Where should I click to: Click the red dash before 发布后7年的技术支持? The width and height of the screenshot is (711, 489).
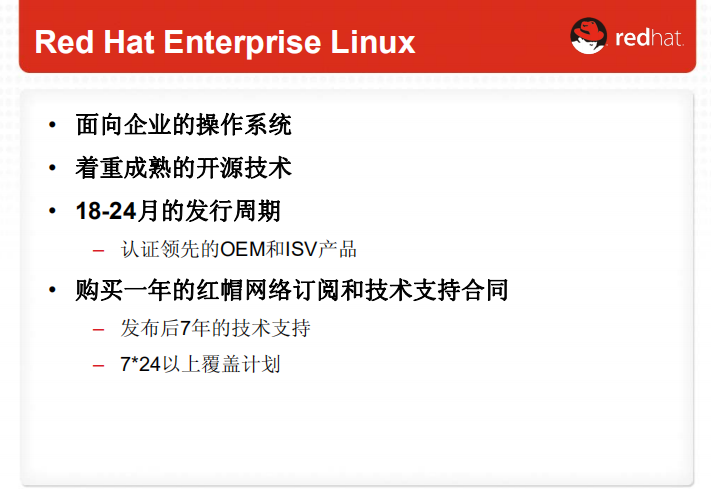point(98,329)
